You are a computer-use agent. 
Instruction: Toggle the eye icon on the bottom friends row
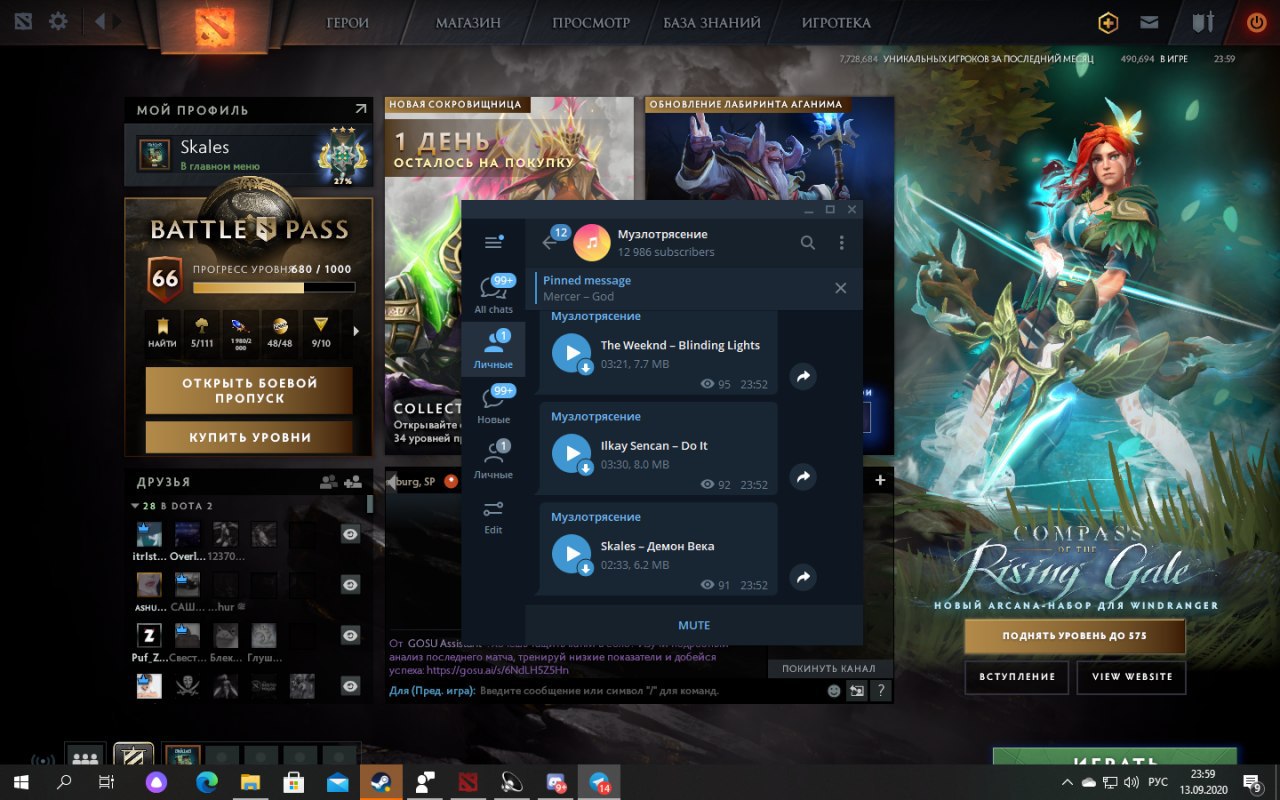coord(350,686)
